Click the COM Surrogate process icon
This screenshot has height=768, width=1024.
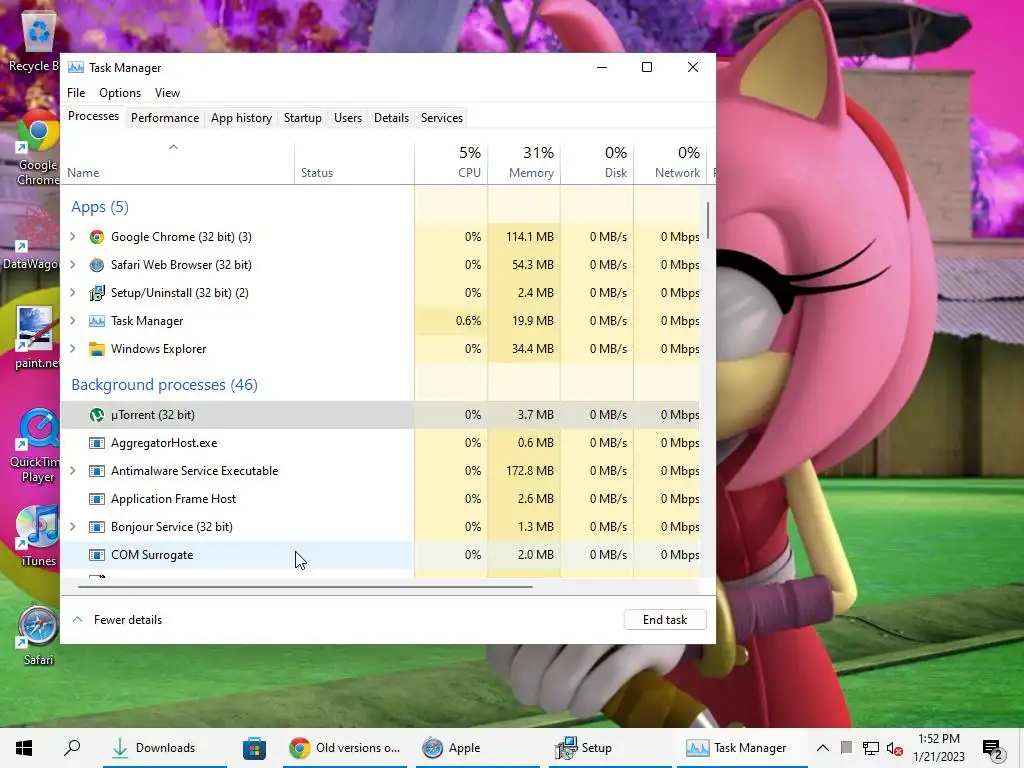[x=97, y=555]
